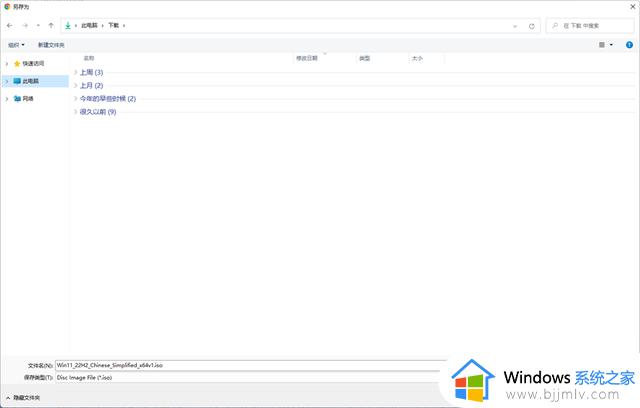Sort by the 类型 column header
The image size is (640, 408).
click(364, 58)
